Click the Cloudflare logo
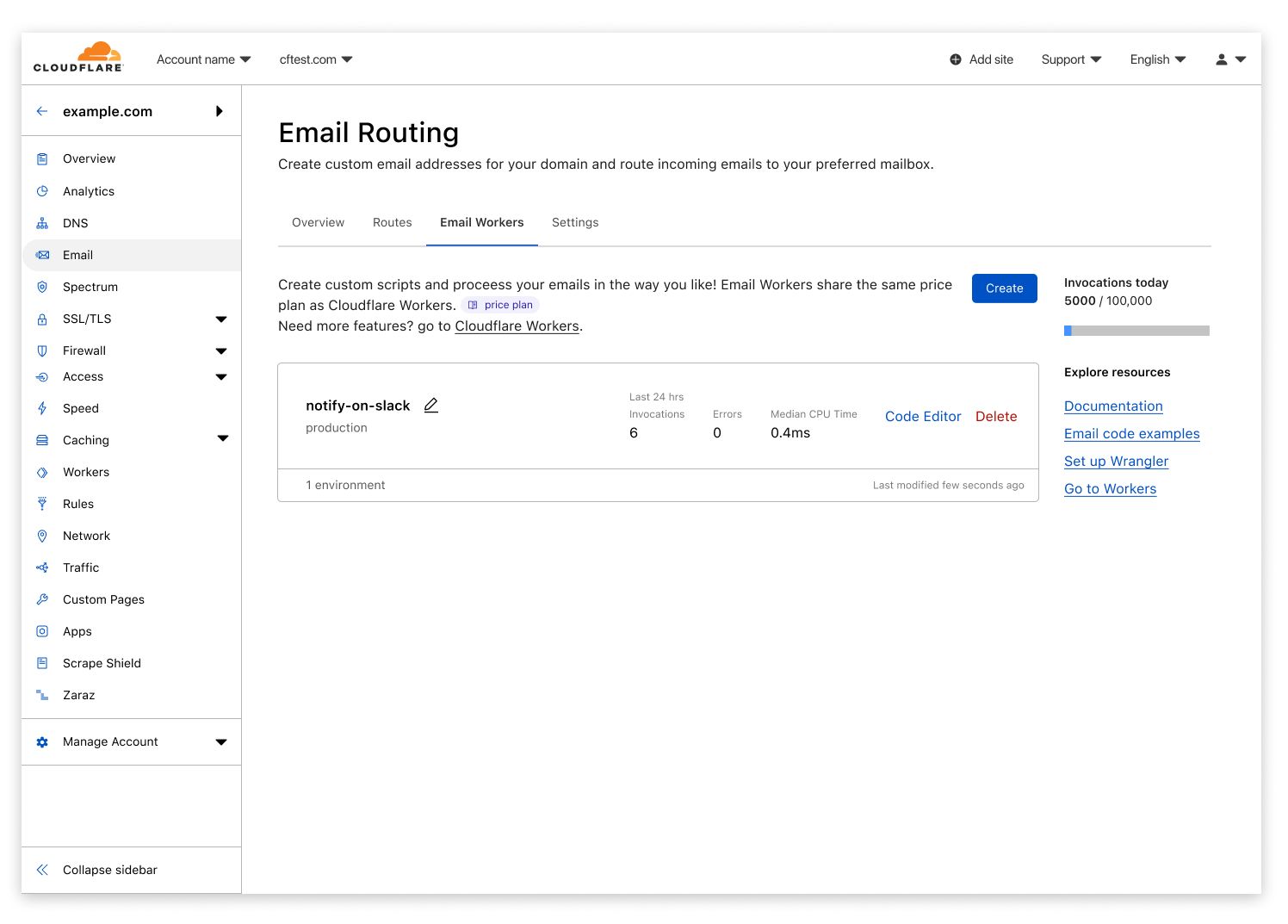Viewport: 1288px width, 924px height. (78, 58)
